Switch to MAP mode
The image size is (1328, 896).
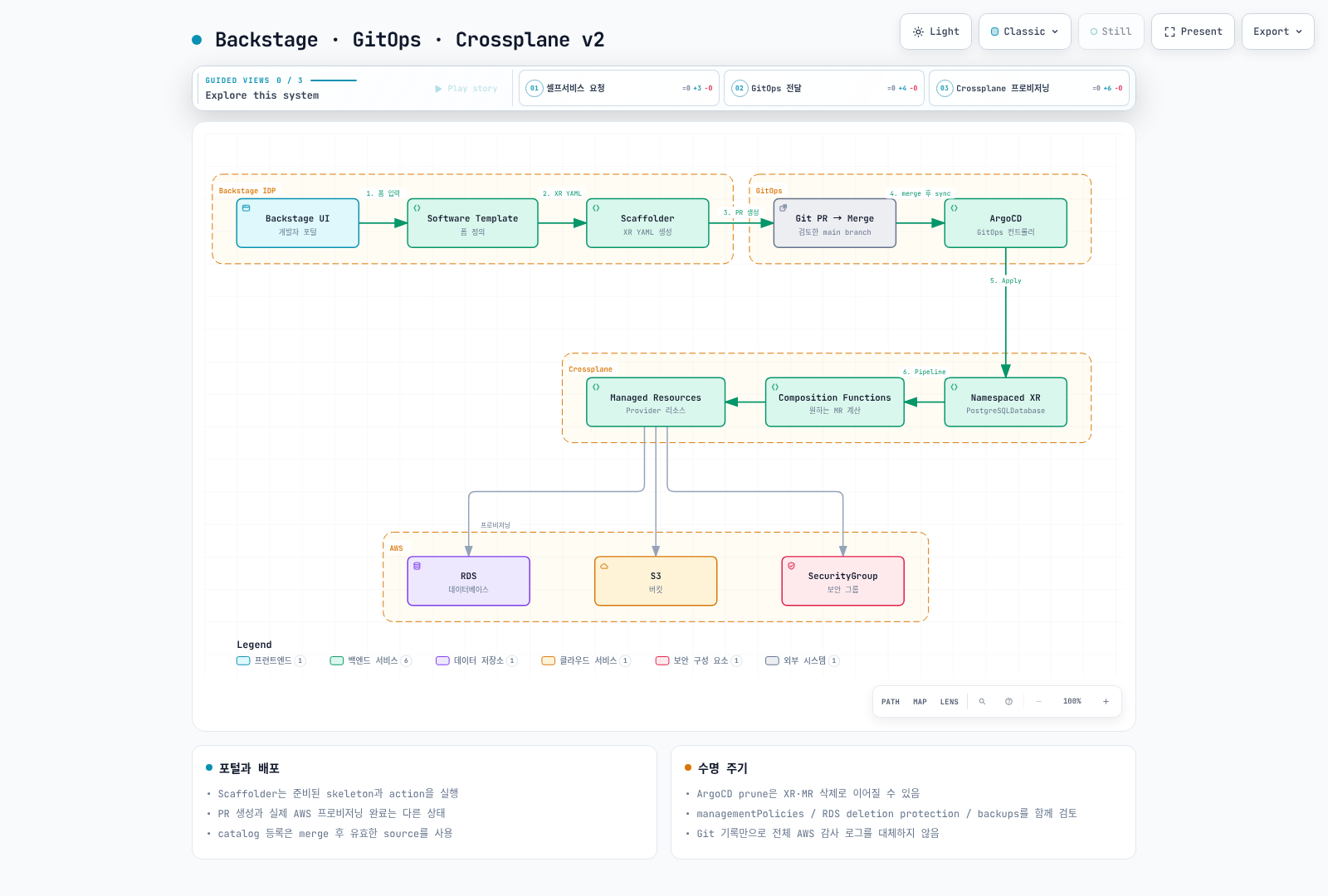point(920,702)
